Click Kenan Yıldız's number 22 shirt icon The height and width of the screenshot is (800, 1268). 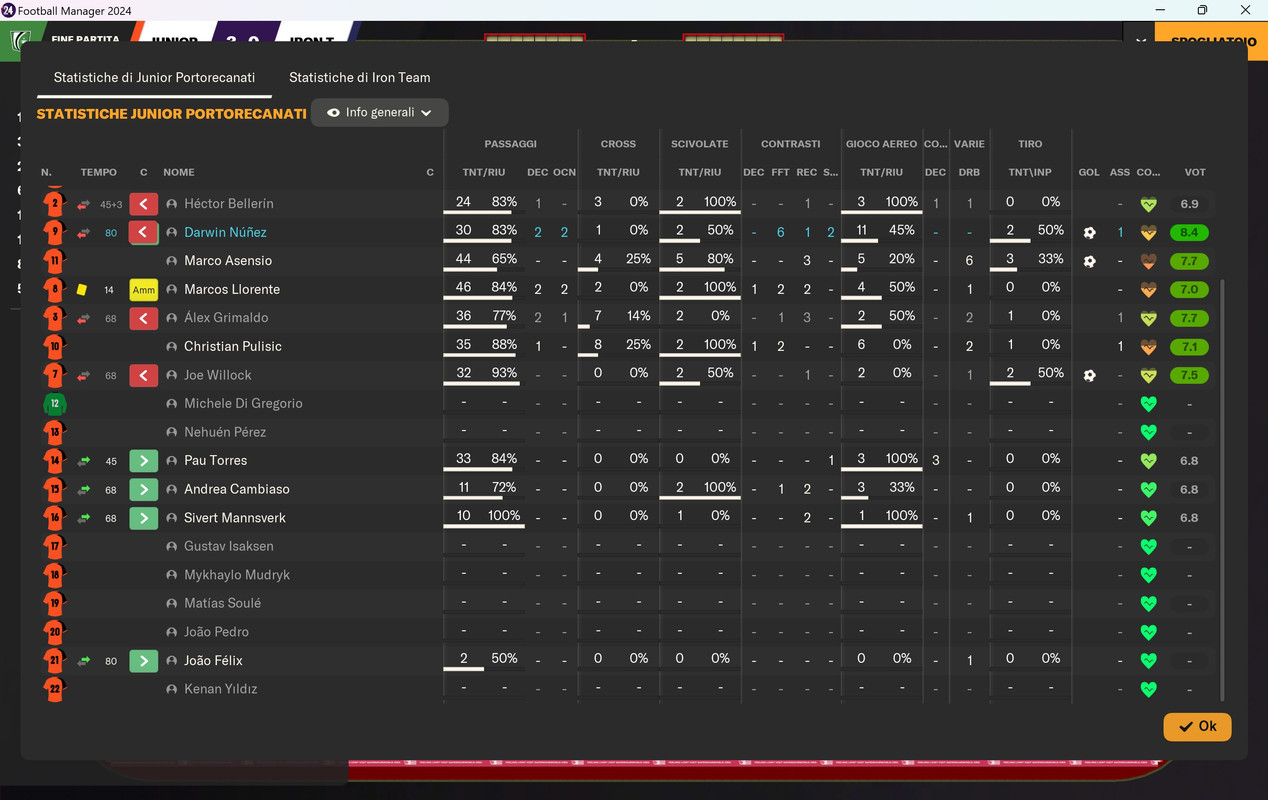54,689
